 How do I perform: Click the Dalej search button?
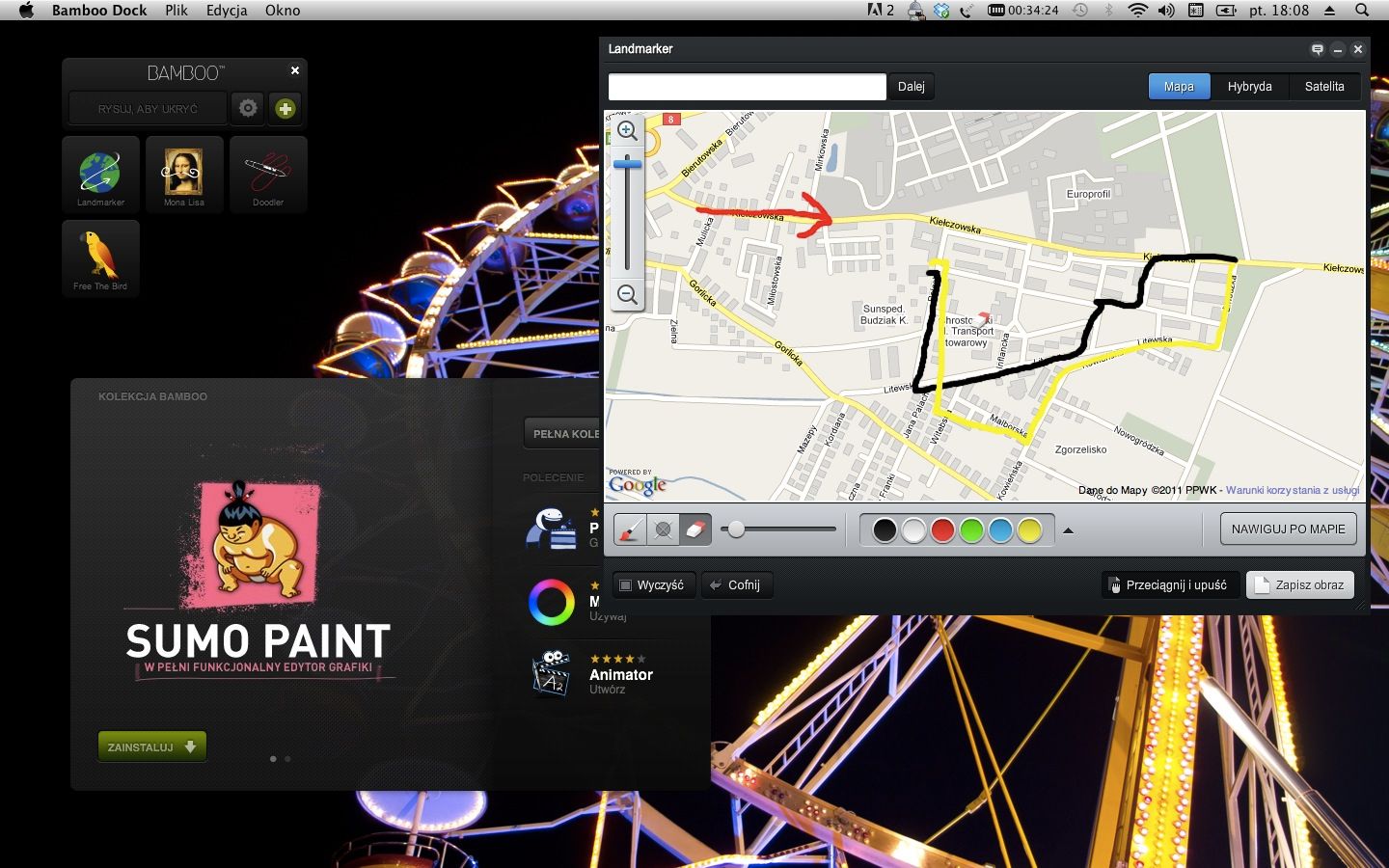911,87
